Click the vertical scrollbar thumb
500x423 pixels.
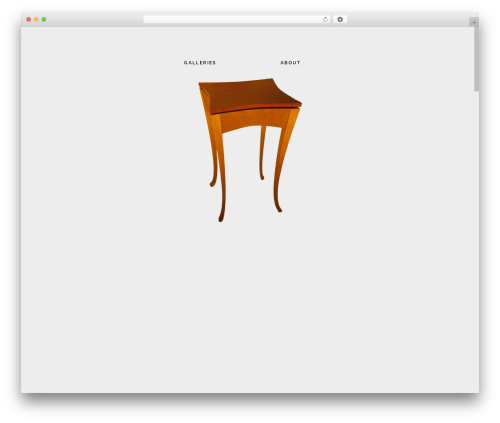pos(476,59)
